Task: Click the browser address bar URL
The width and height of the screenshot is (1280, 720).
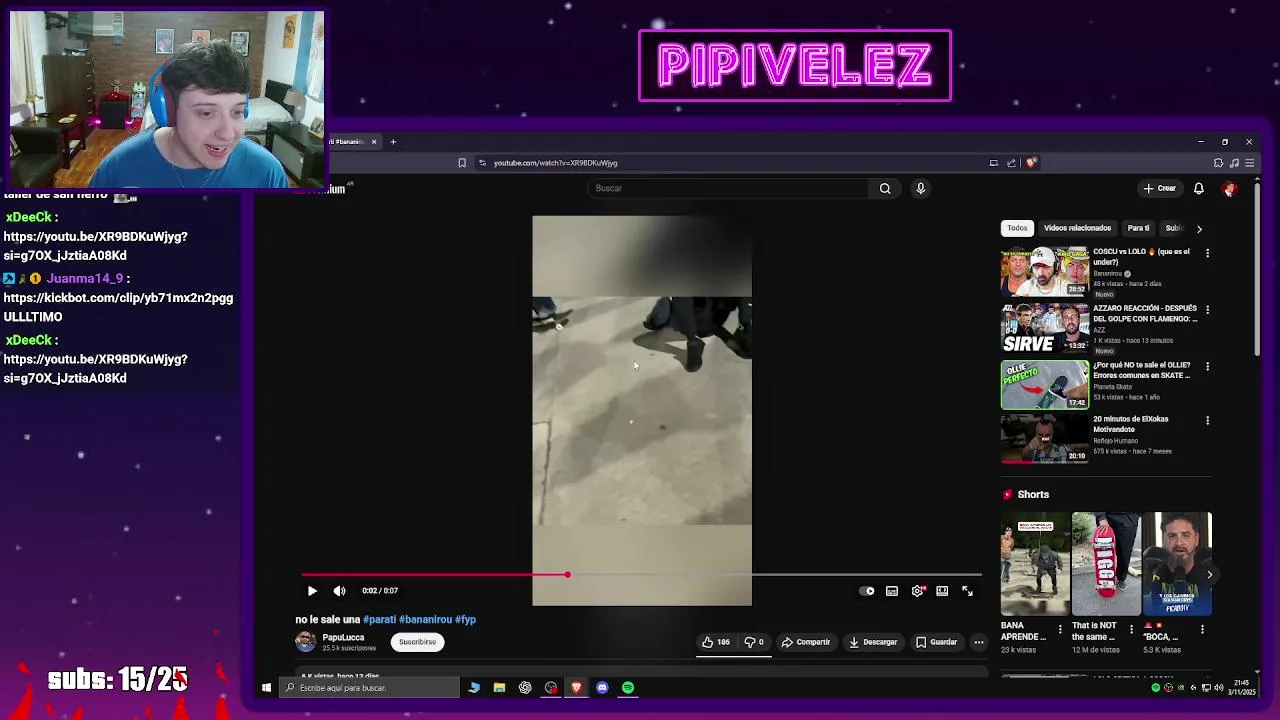Action: [x=555, y=163]
